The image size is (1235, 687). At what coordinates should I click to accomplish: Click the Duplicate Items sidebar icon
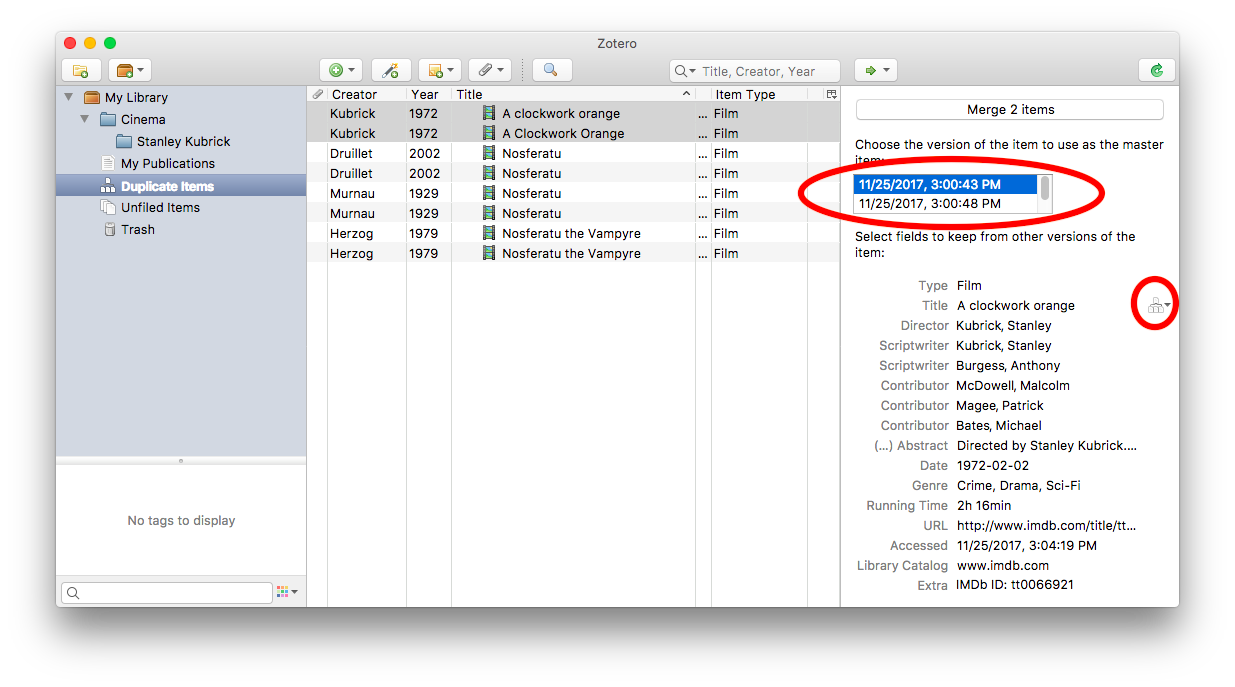pos(109,186)
